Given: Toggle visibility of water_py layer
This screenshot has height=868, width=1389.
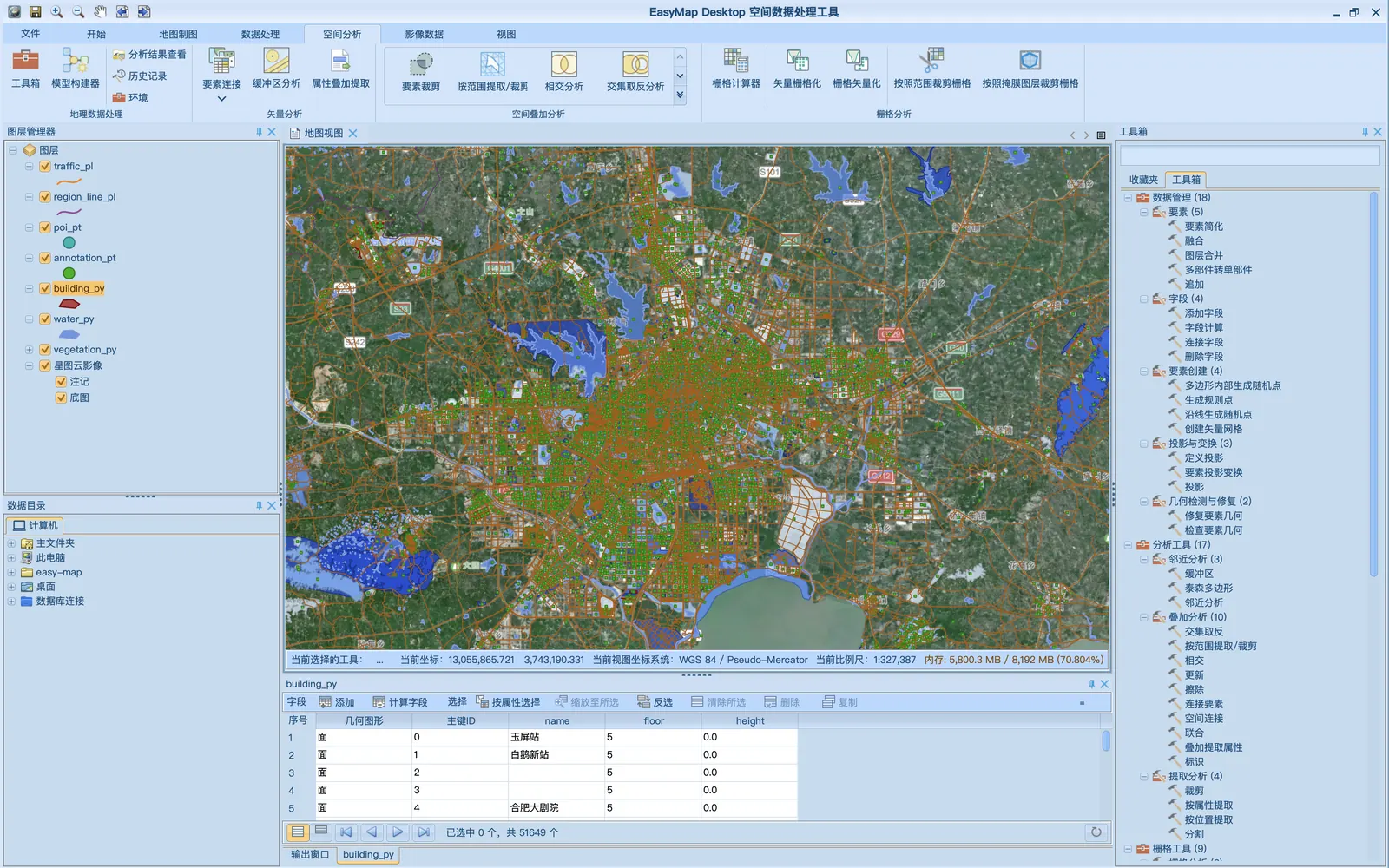Looking at the screenshot, I should [x=45, y=319].
